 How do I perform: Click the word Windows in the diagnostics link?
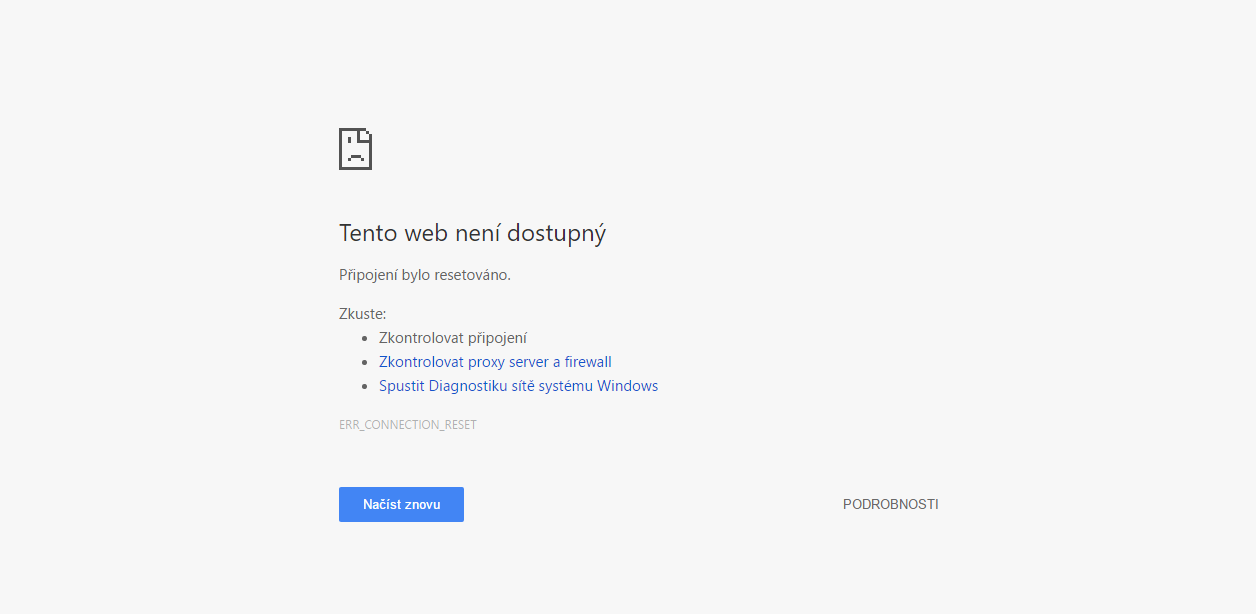(x=627, y=386)
